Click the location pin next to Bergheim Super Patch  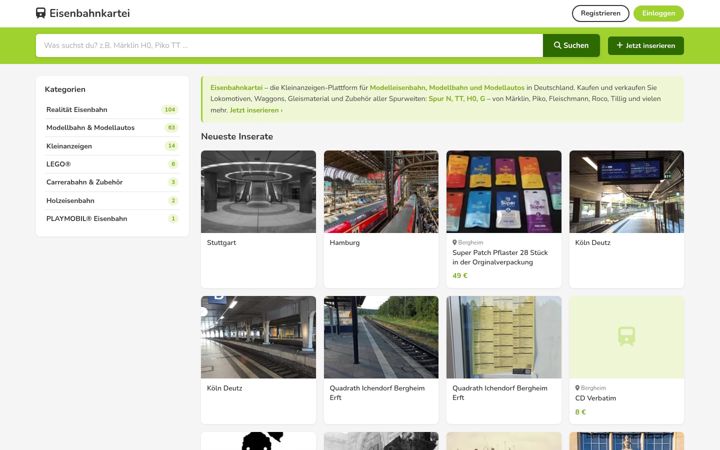pyautogui.click(x=455, y=242)
